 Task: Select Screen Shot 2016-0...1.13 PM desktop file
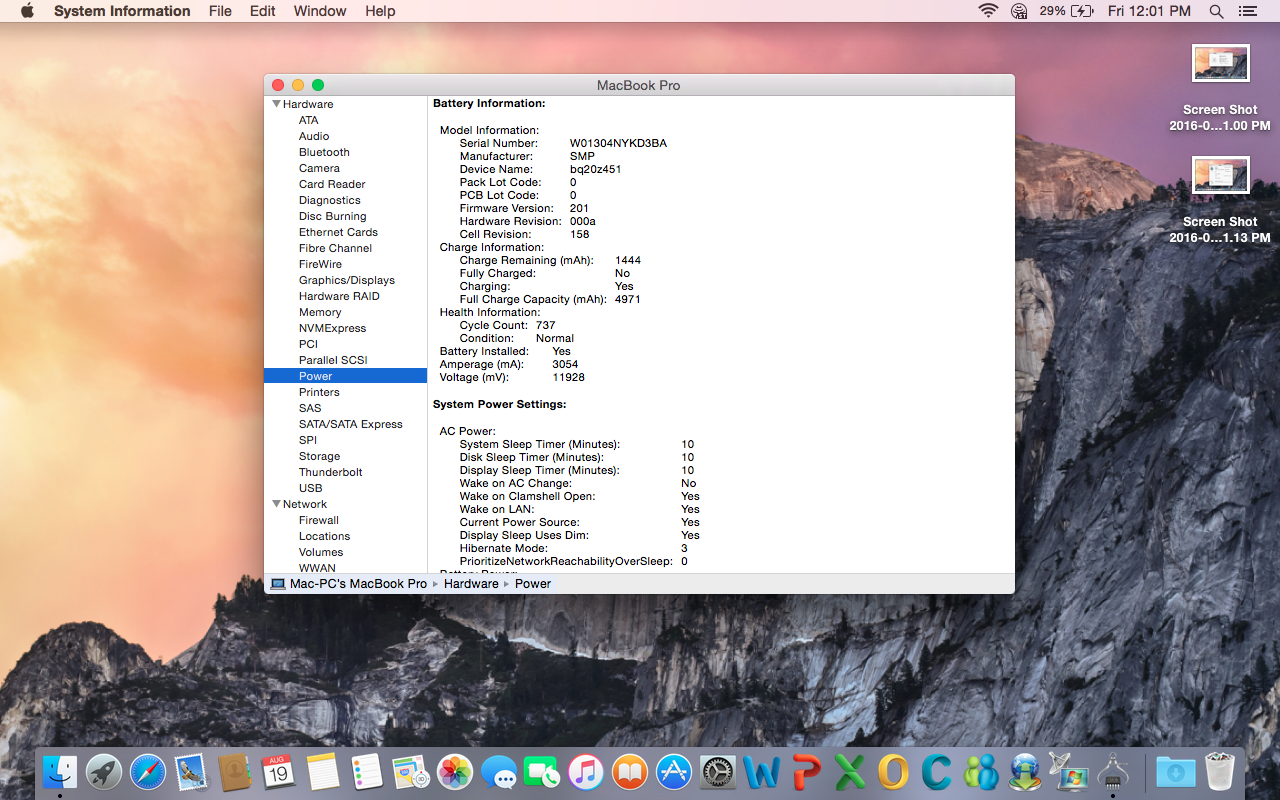1220,200
